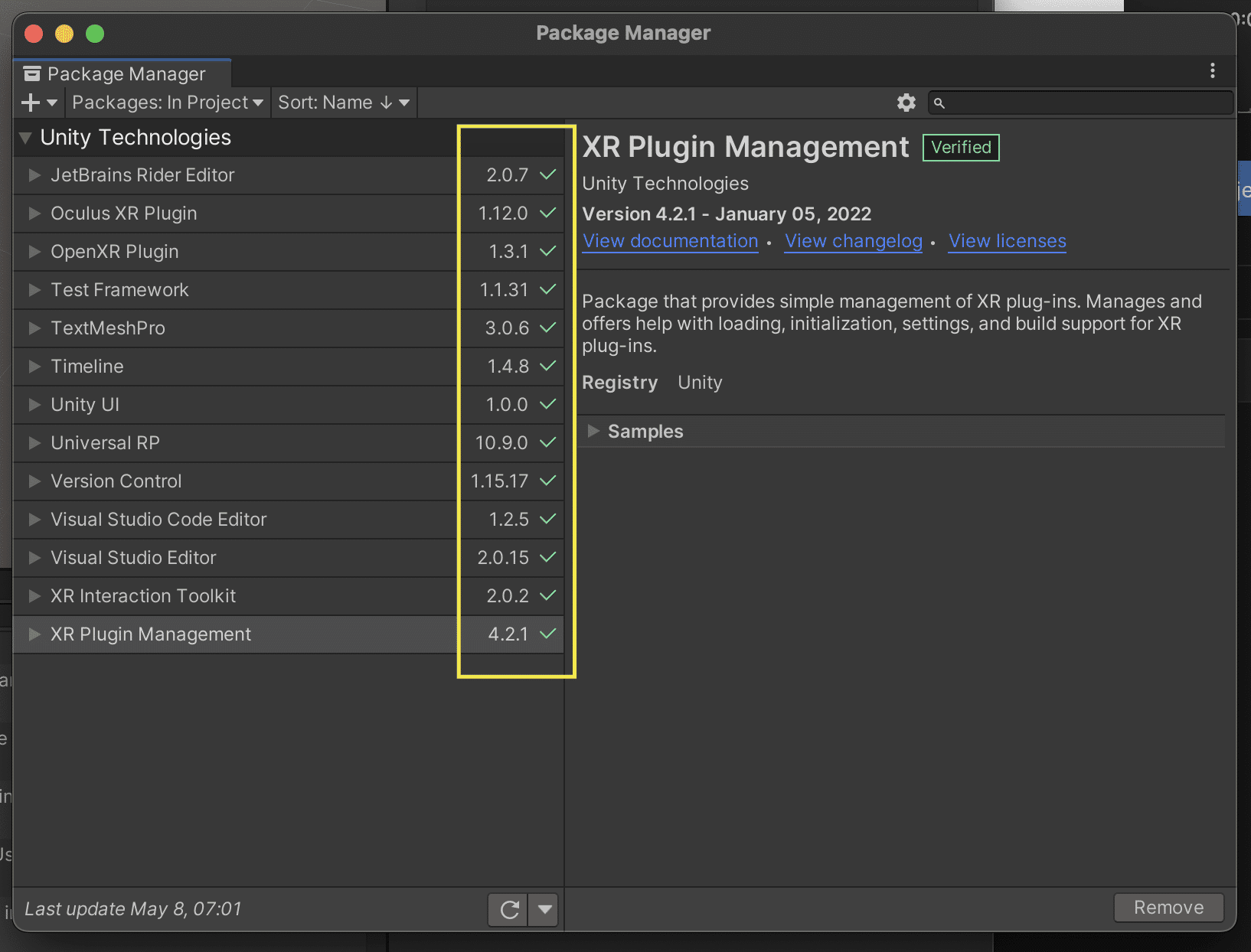1251x952 pixels.
Task: Open the refresh options dropdown arrow
Action: [544, 909]
